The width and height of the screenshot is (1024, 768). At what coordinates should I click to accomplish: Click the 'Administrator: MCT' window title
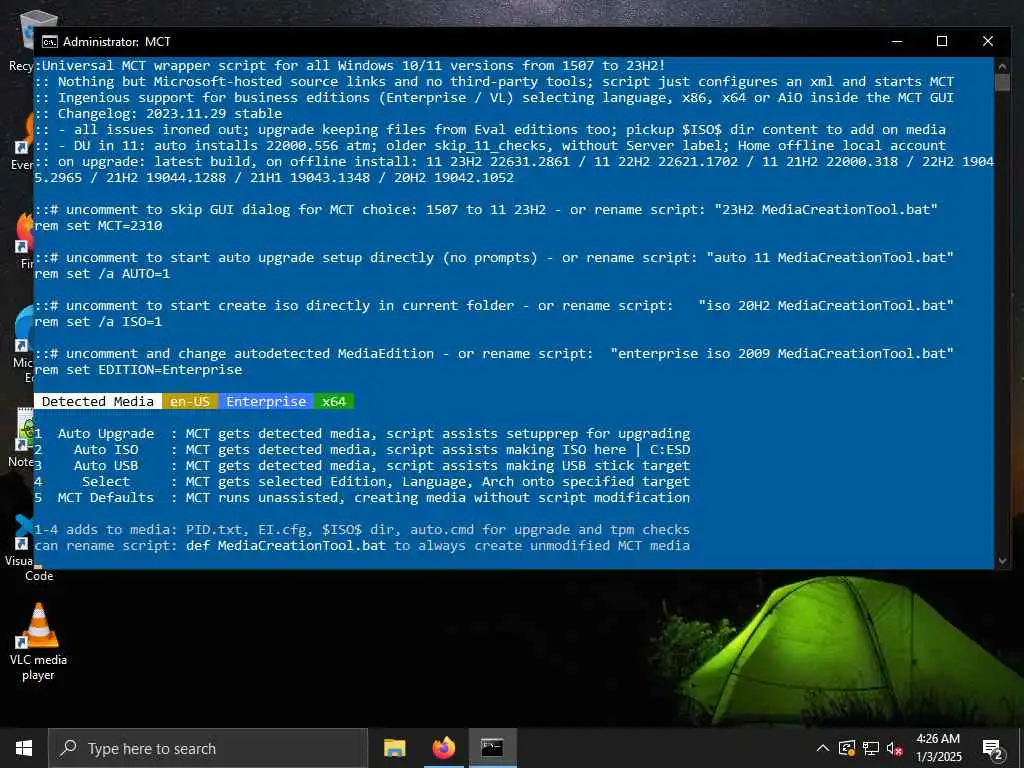[x=117, y=42]
